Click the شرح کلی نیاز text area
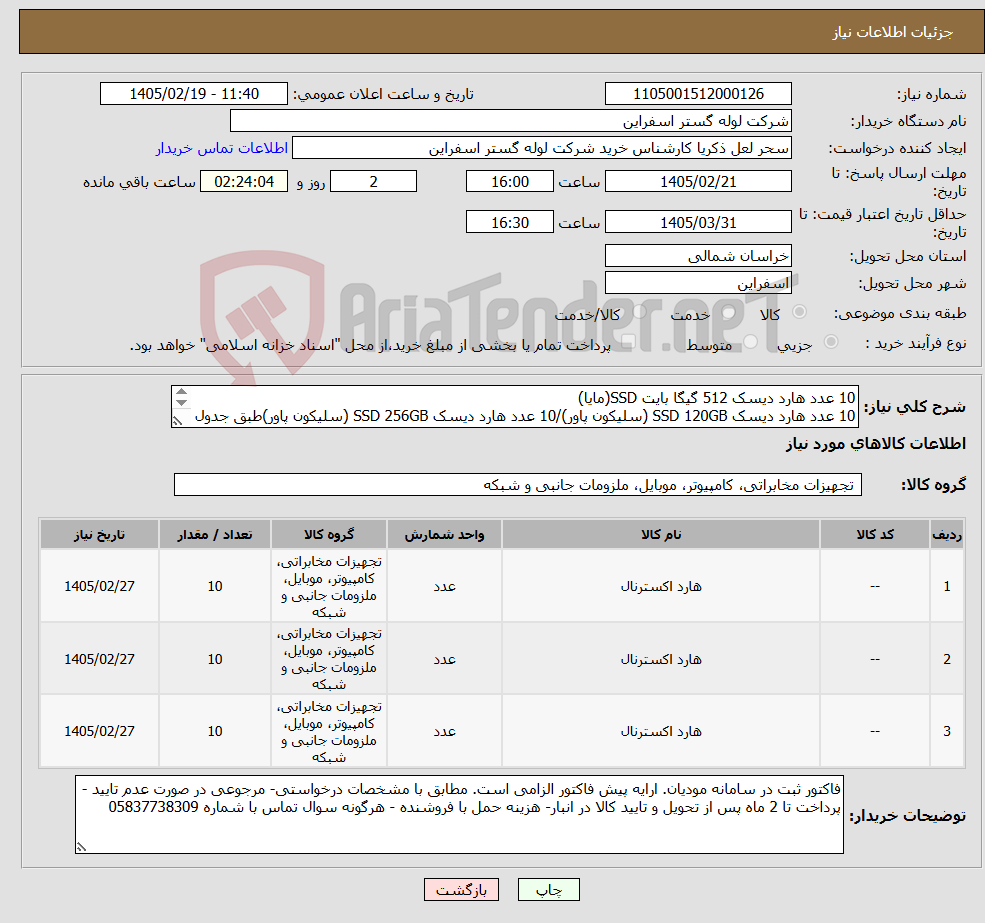Image resolution: width=985 pixels, height=923 pixels. click(514, 407)
